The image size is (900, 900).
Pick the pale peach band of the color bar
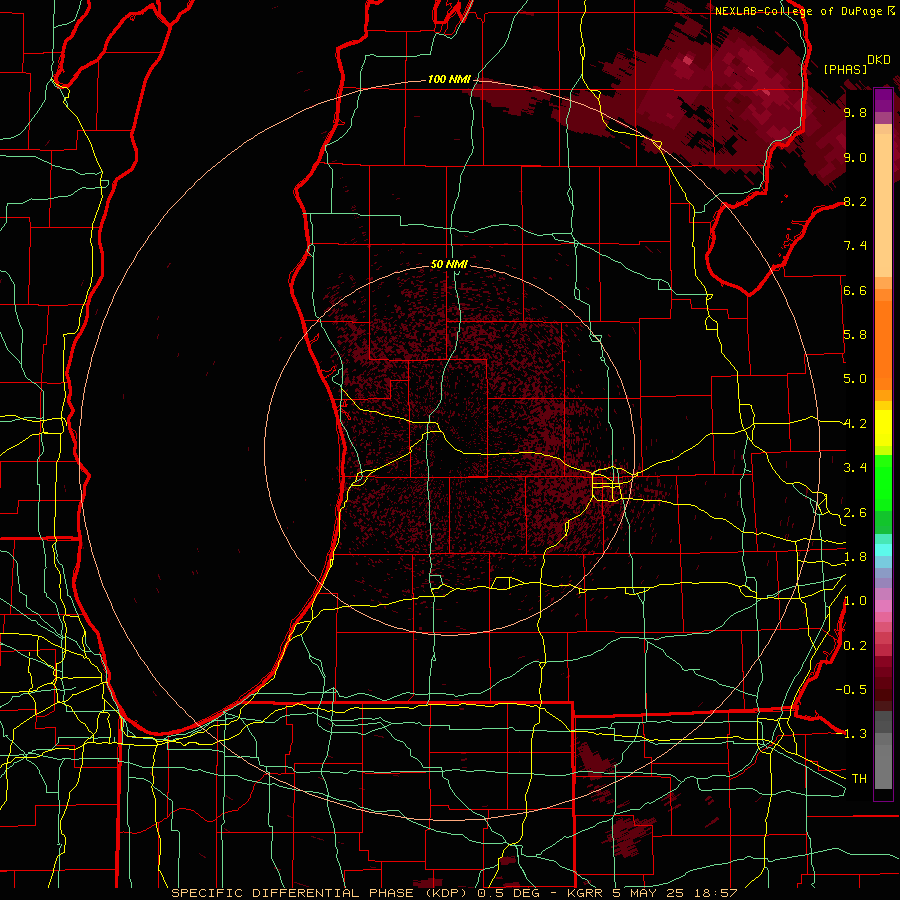[x=883, y=207]
